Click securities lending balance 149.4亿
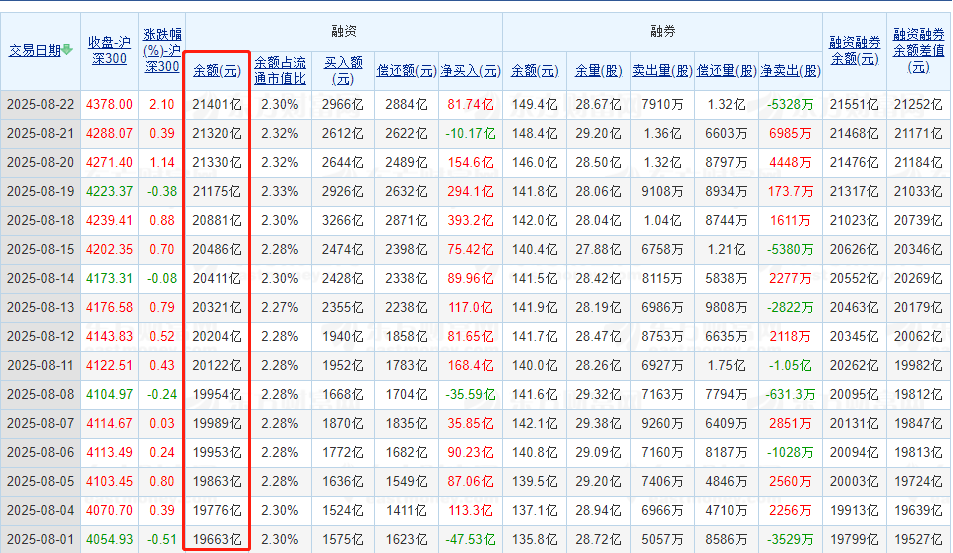 pos(535,105)
